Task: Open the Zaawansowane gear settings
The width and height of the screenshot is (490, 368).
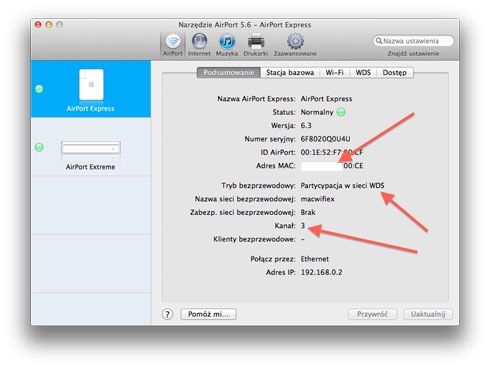Action: 295,45
